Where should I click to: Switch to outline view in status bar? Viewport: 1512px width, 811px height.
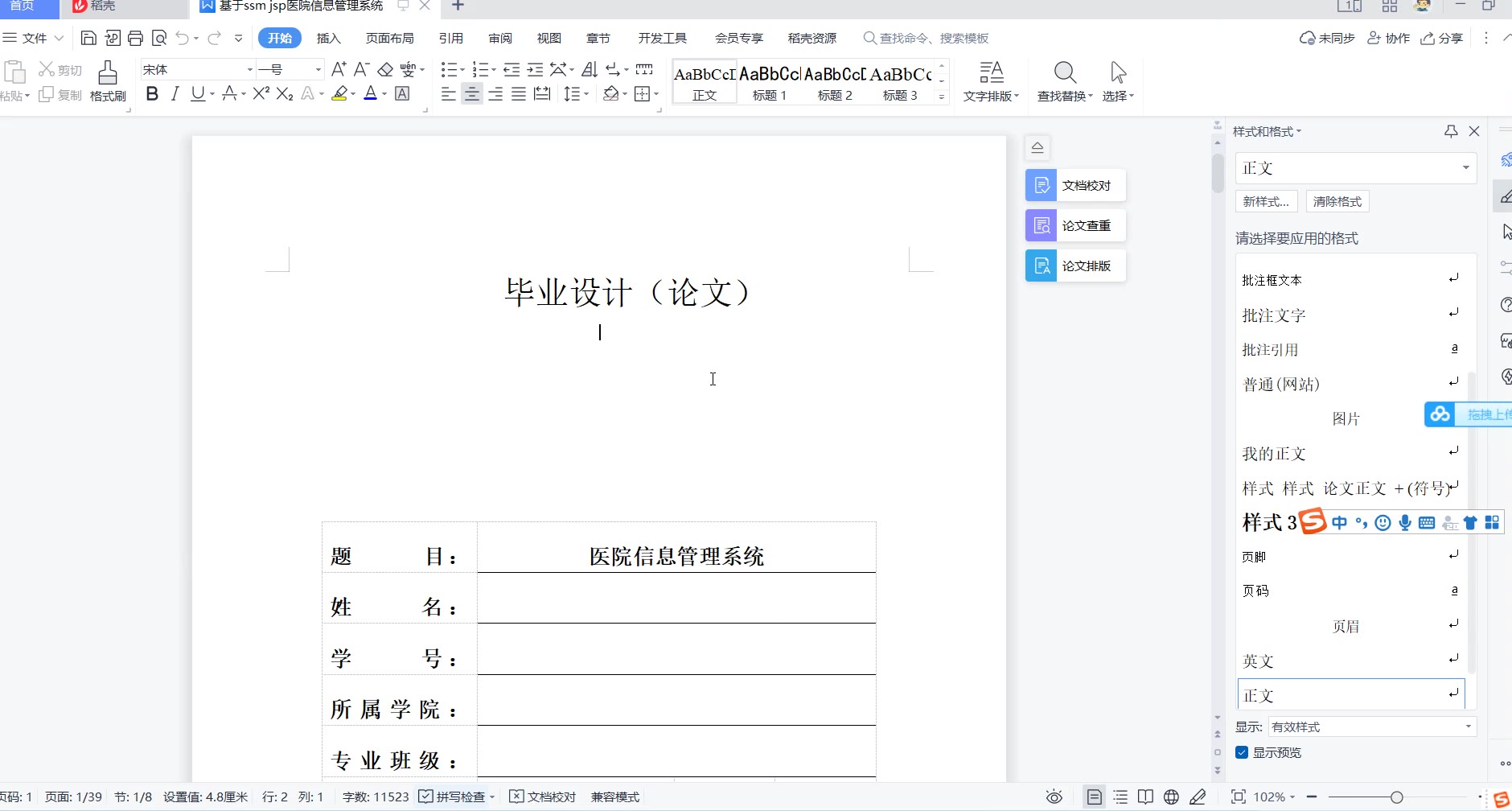[1120, 797]
